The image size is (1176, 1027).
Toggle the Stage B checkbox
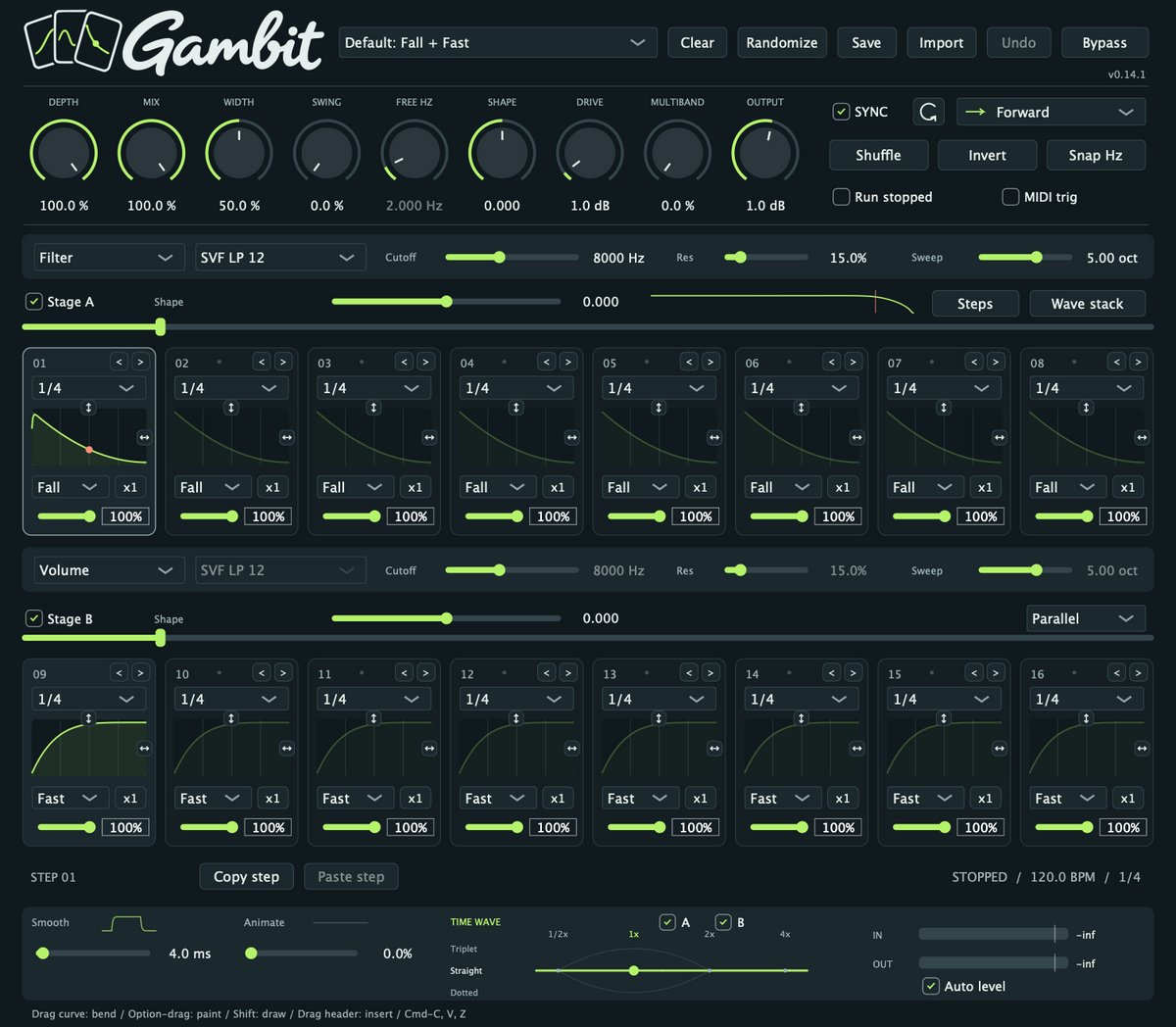(x=34, y=618)
